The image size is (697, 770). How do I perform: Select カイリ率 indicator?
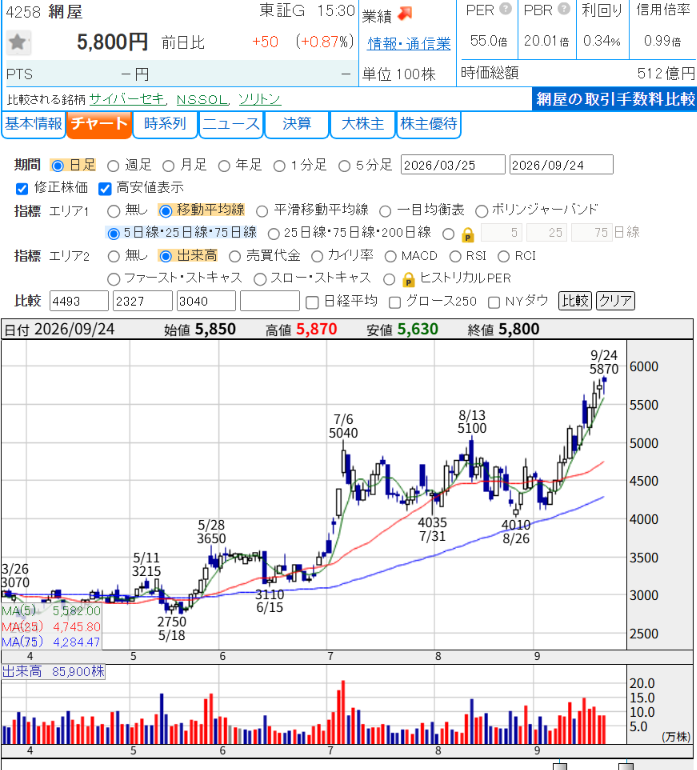pos(317,256)
